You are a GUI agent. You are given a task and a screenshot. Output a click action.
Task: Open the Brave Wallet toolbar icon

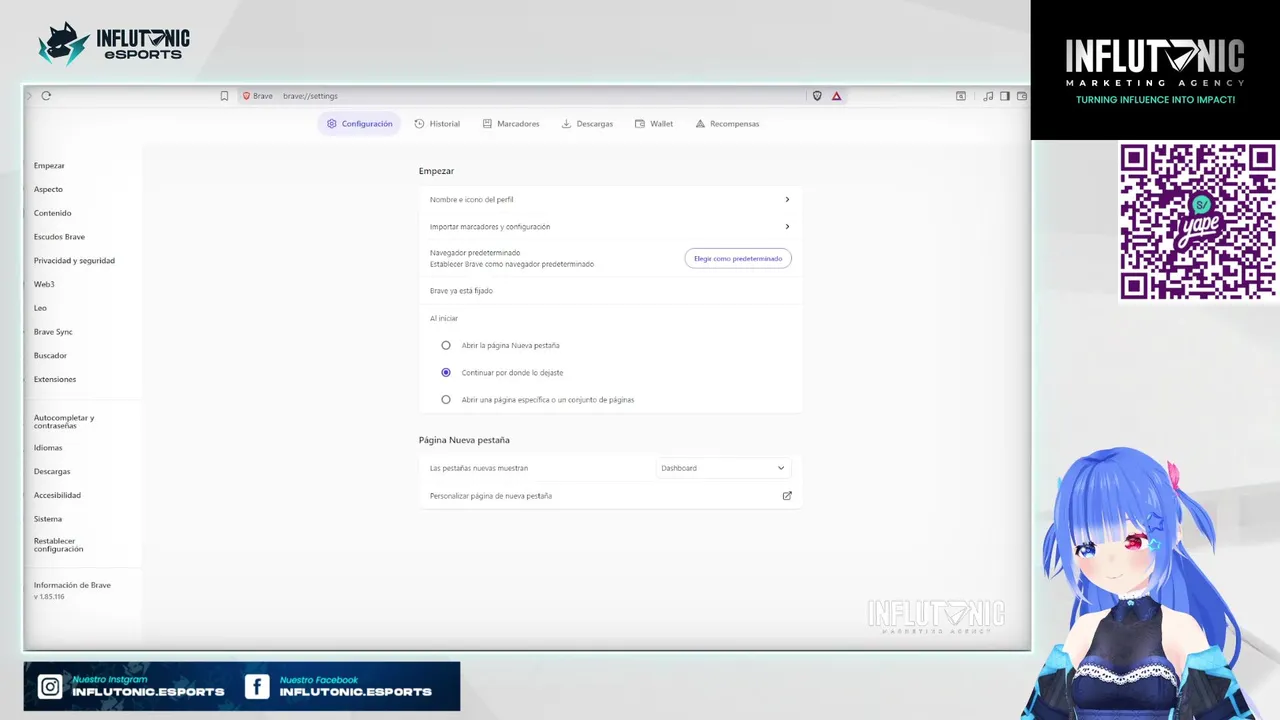(1022, 96)
